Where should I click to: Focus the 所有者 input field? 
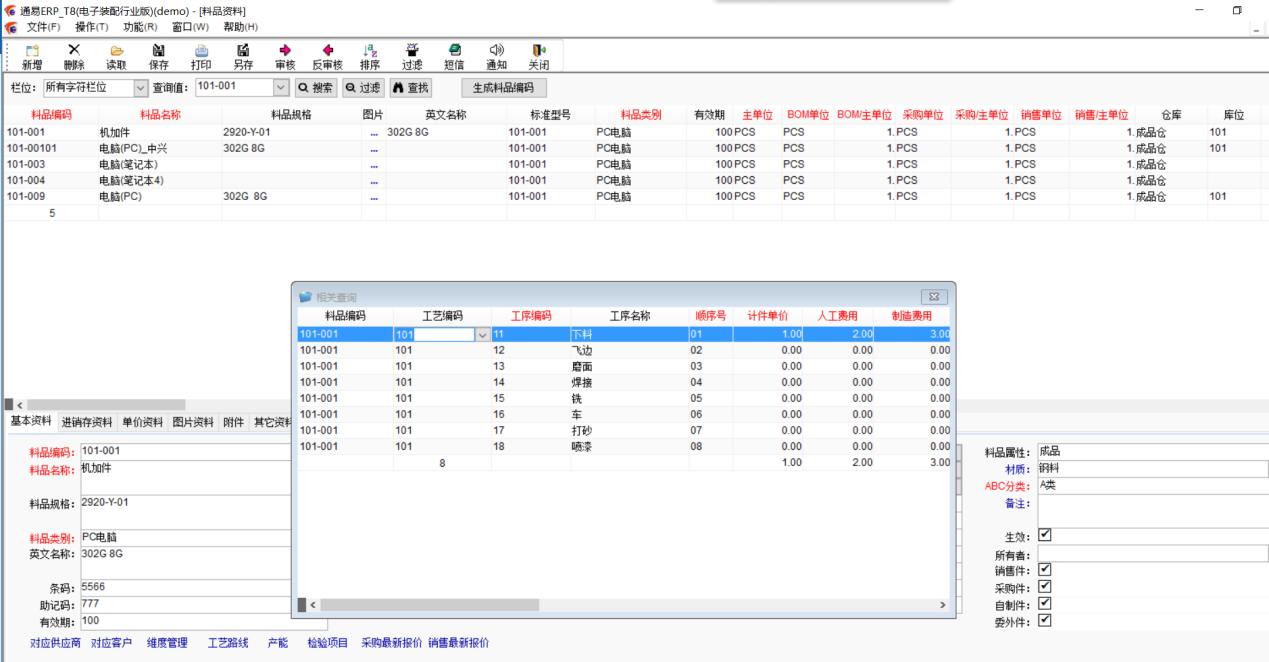click(x=1152, y=553)
